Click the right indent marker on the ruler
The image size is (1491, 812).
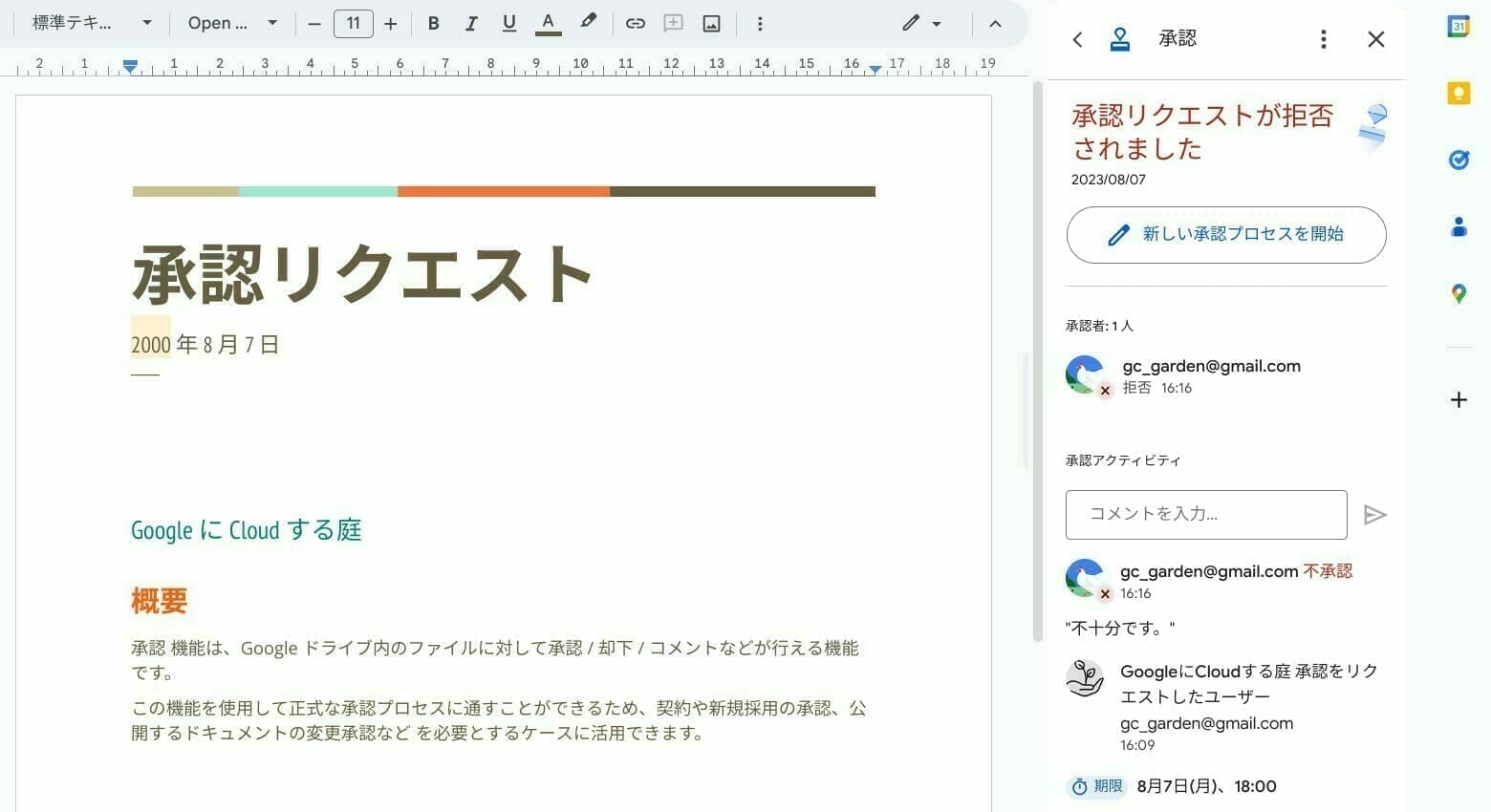point(875,68)
